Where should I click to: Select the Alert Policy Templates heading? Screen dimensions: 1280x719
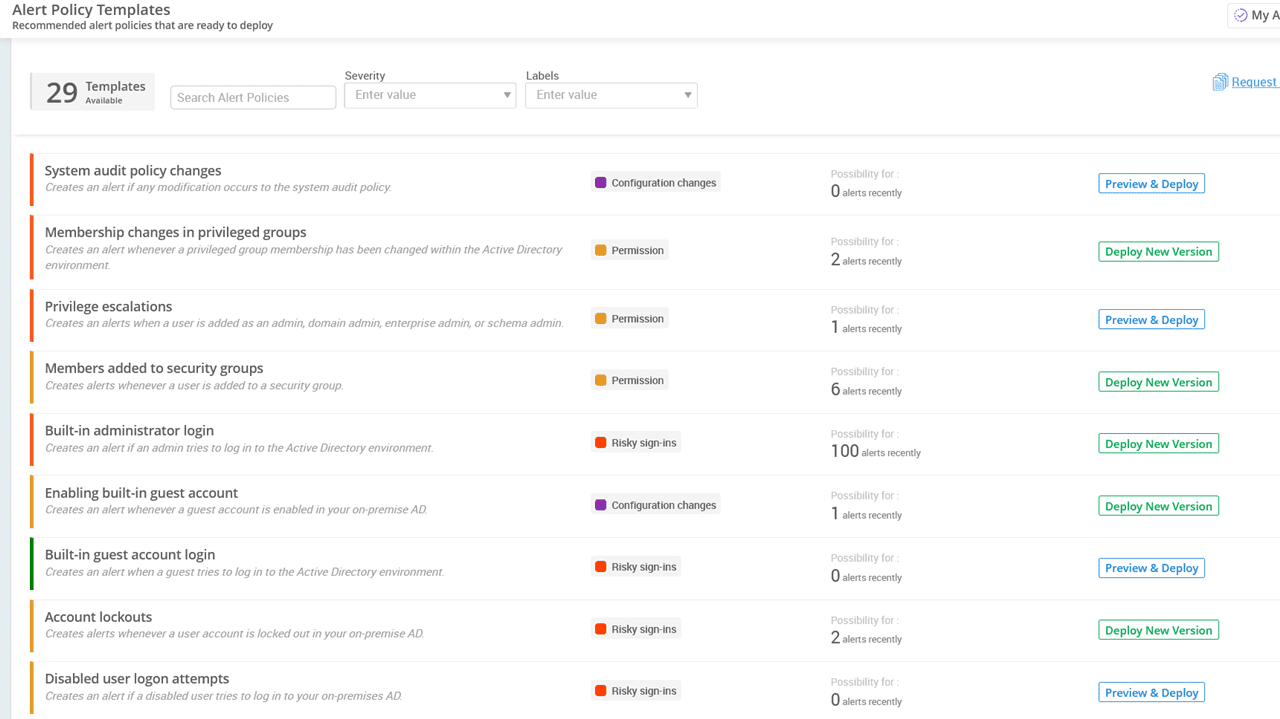(91, 9)
